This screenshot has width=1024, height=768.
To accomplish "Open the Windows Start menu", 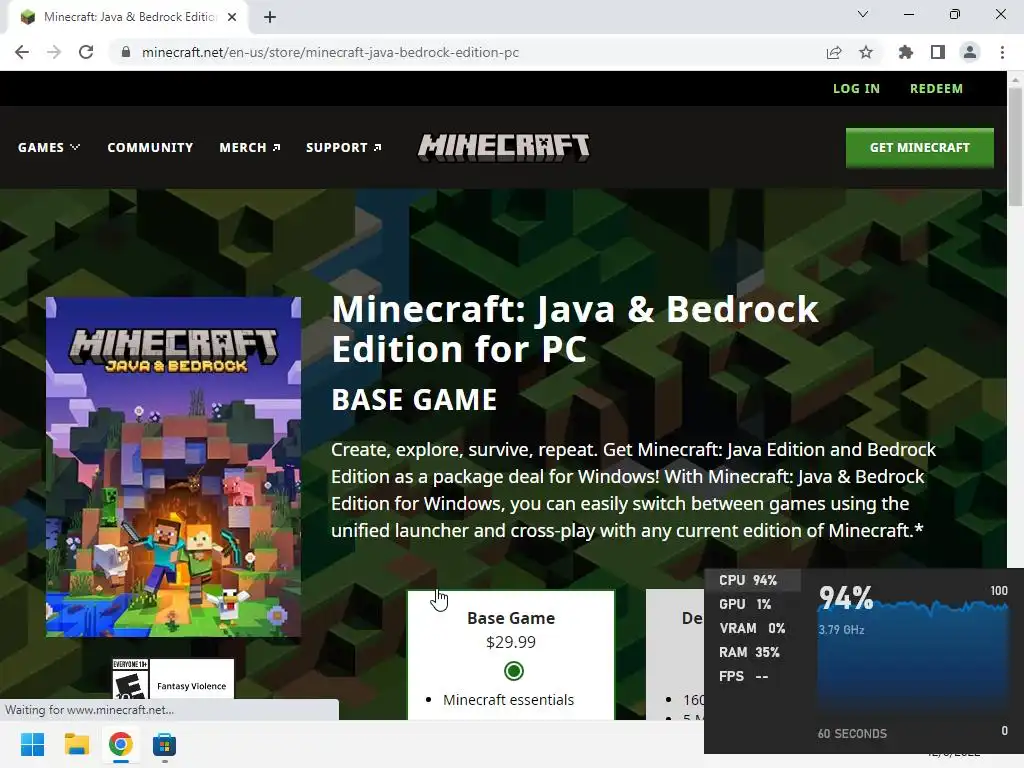I will point(33,744).
